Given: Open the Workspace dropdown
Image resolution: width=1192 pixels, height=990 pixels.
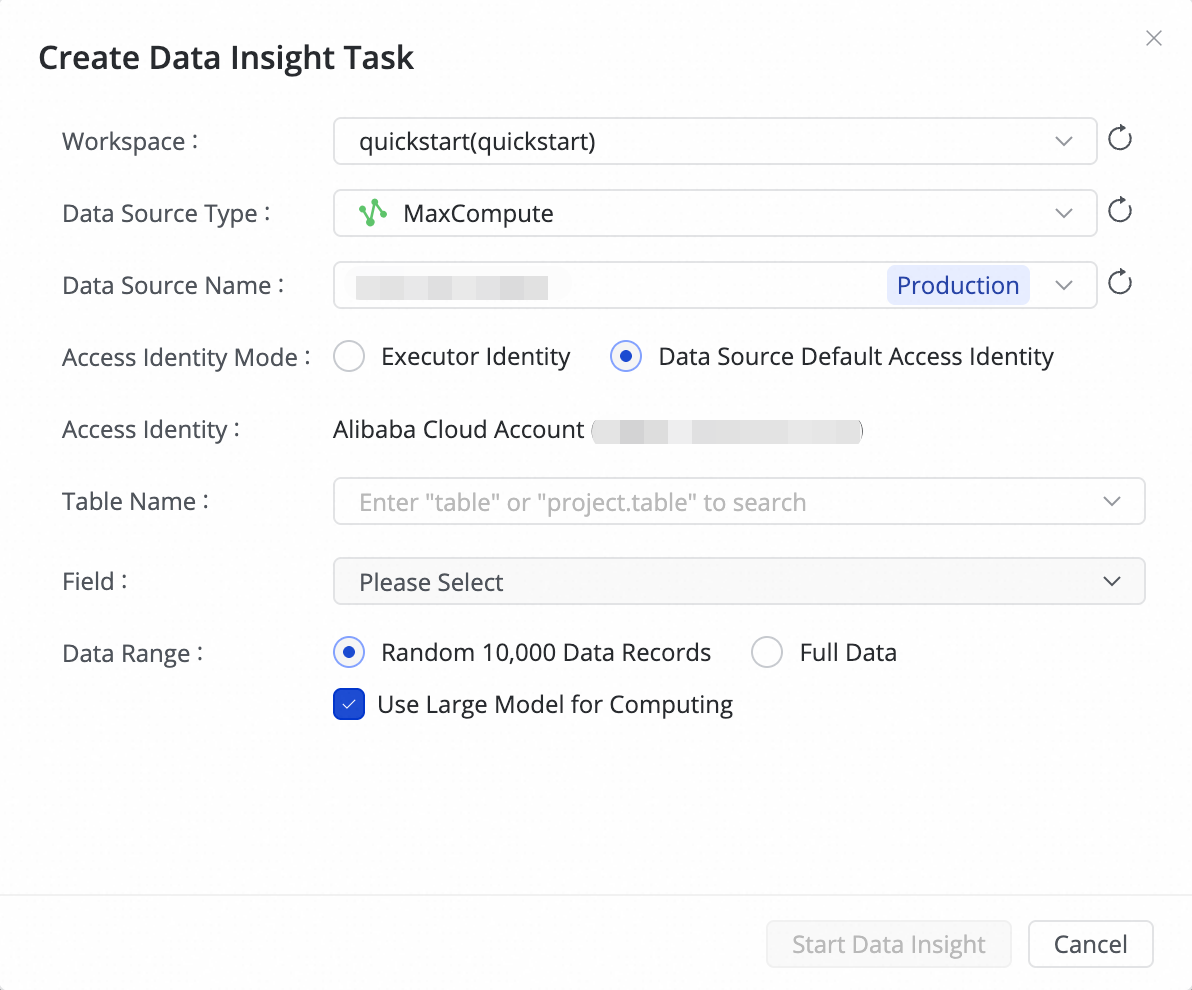Looking at the screenshot, I should pos(1063,141).
